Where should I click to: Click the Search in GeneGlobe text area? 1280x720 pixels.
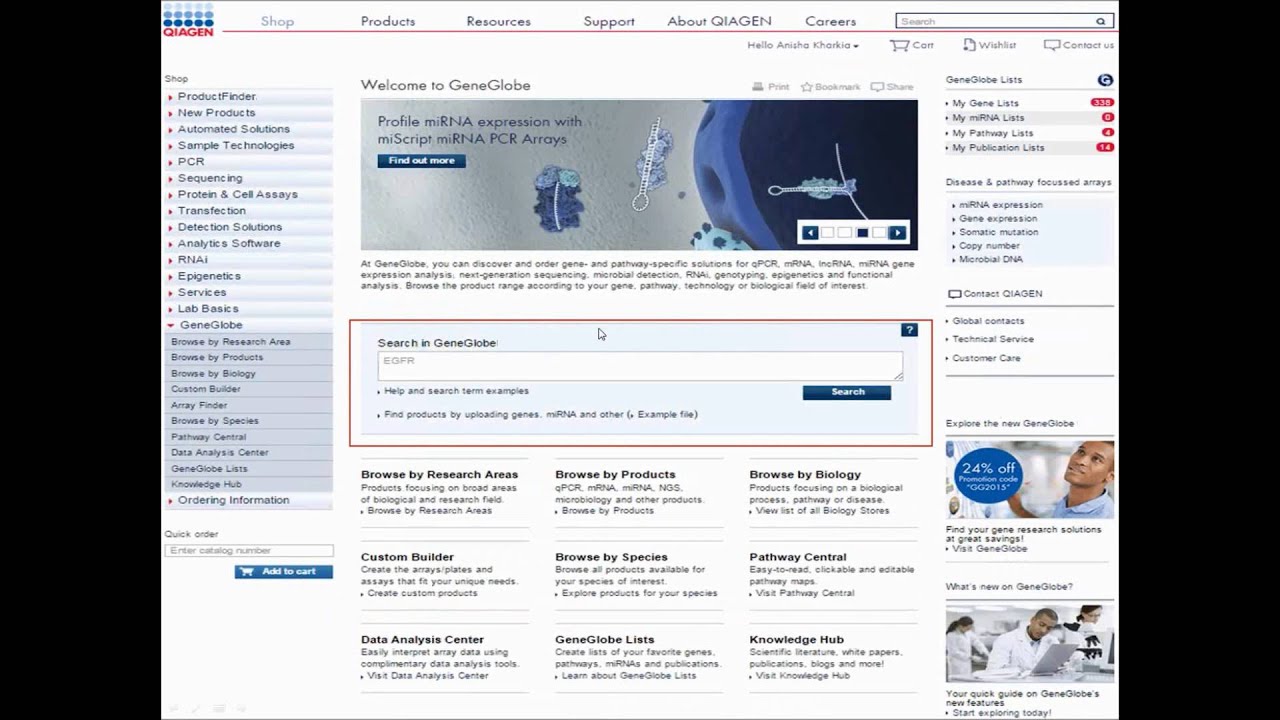tap(640, 365)
